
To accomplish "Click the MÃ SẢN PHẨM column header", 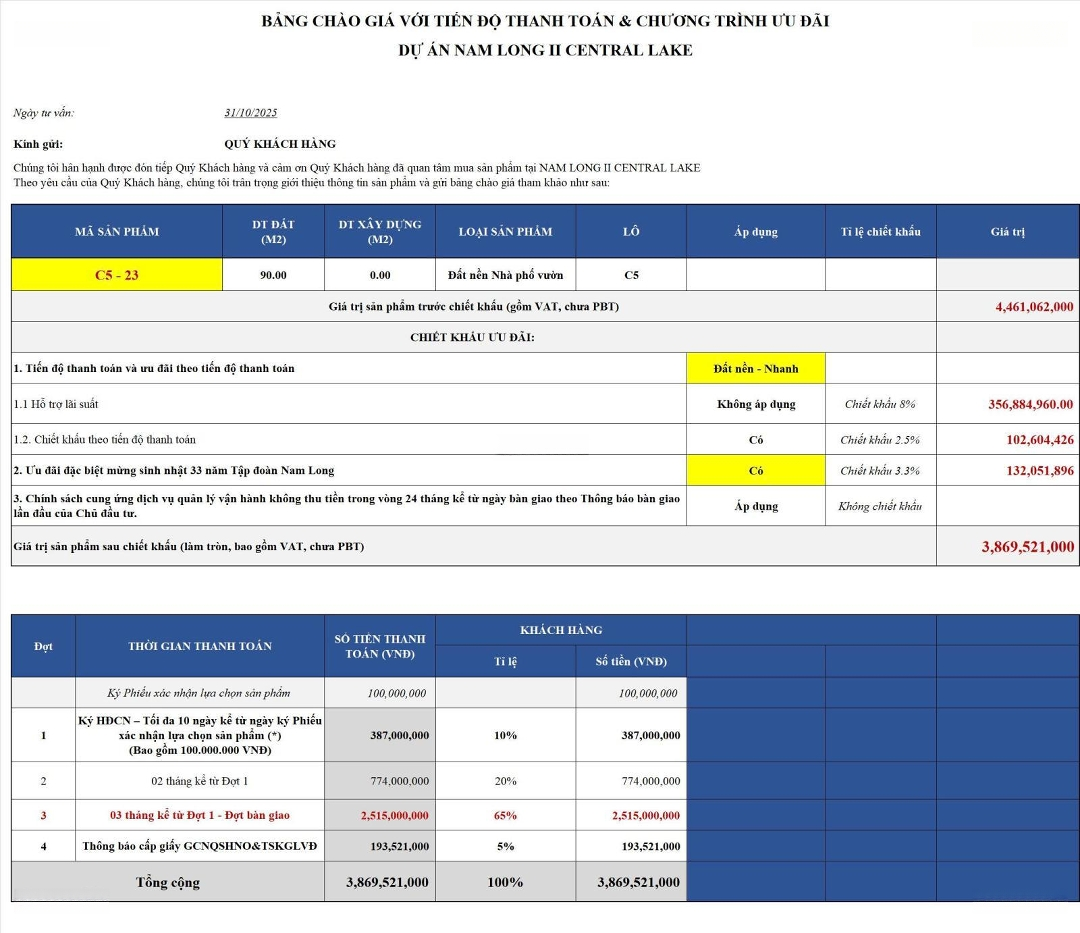I will click(x=117, y=232).
